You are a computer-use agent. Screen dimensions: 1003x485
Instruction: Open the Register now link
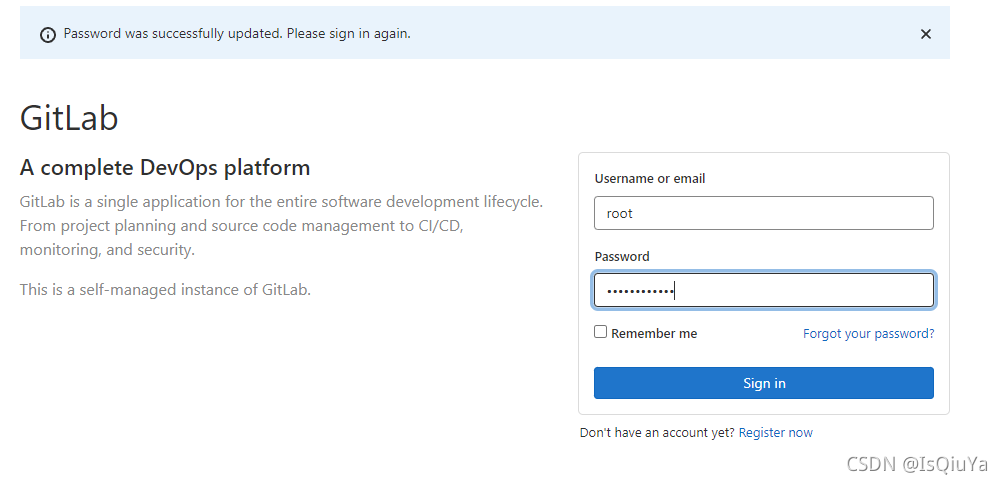[775, 433]
